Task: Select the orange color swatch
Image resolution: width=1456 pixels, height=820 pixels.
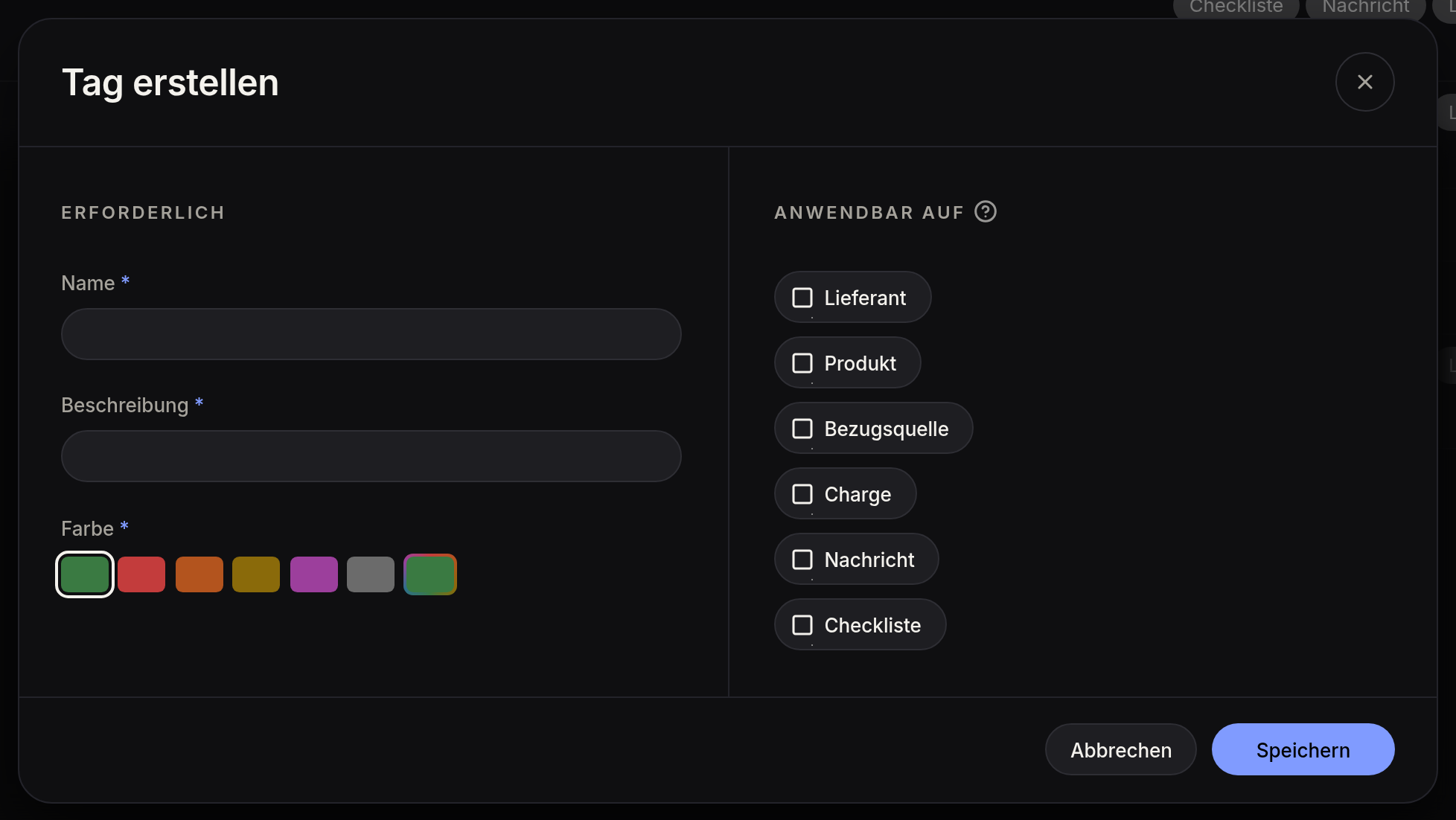Action: pyautogui.click(x=199, y=574)
